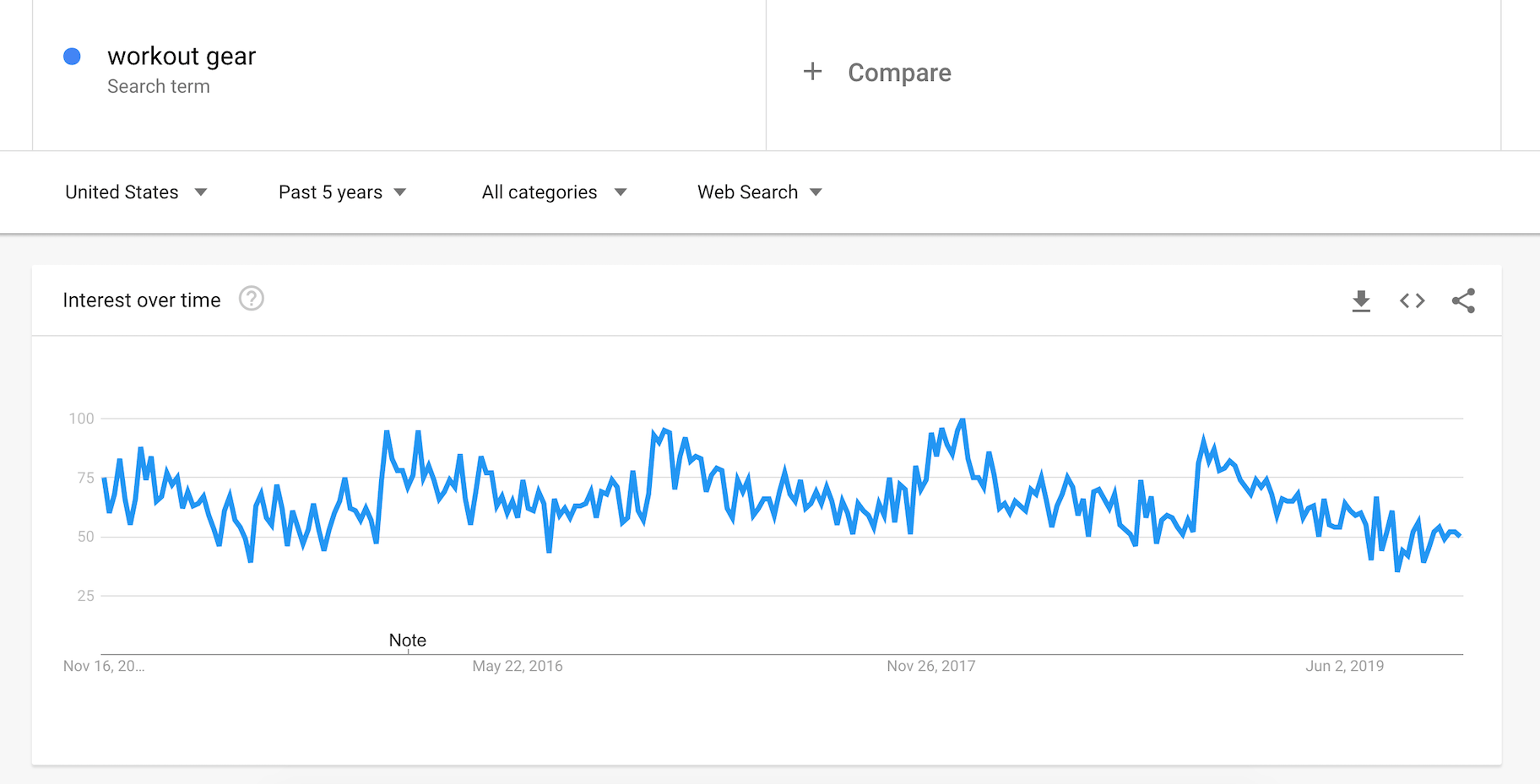
Task: Expand the United States region dropdown
Action: [x=136, y=192]
